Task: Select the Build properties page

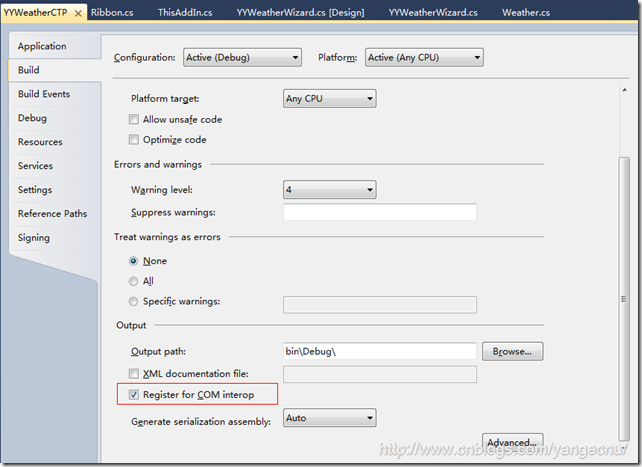Action: click(54, 70)
